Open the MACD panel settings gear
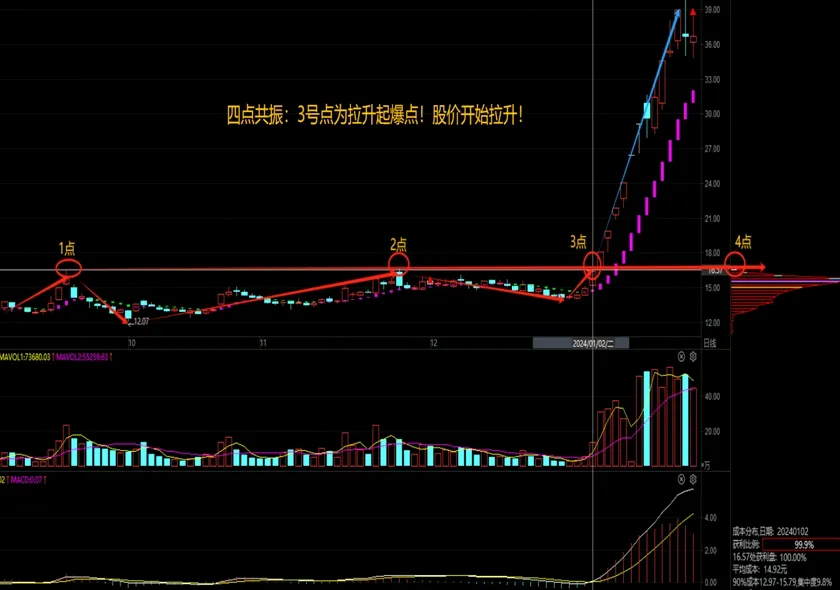This screenshot has height=590, width=840. [x=693, y=479]
